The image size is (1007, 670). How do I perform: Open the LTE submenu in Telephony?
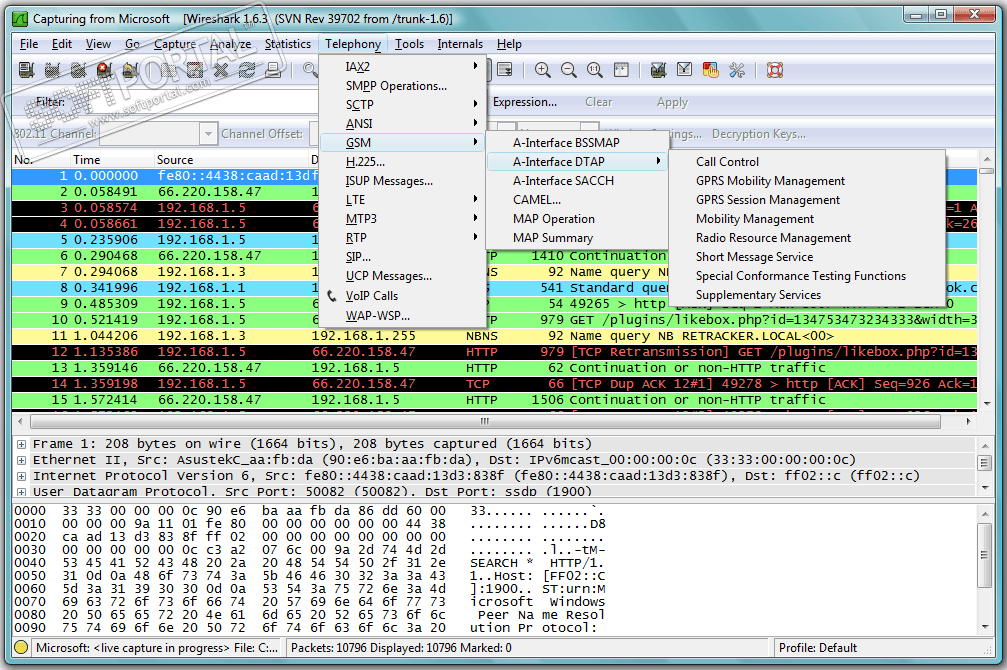[x=356, y=200]
